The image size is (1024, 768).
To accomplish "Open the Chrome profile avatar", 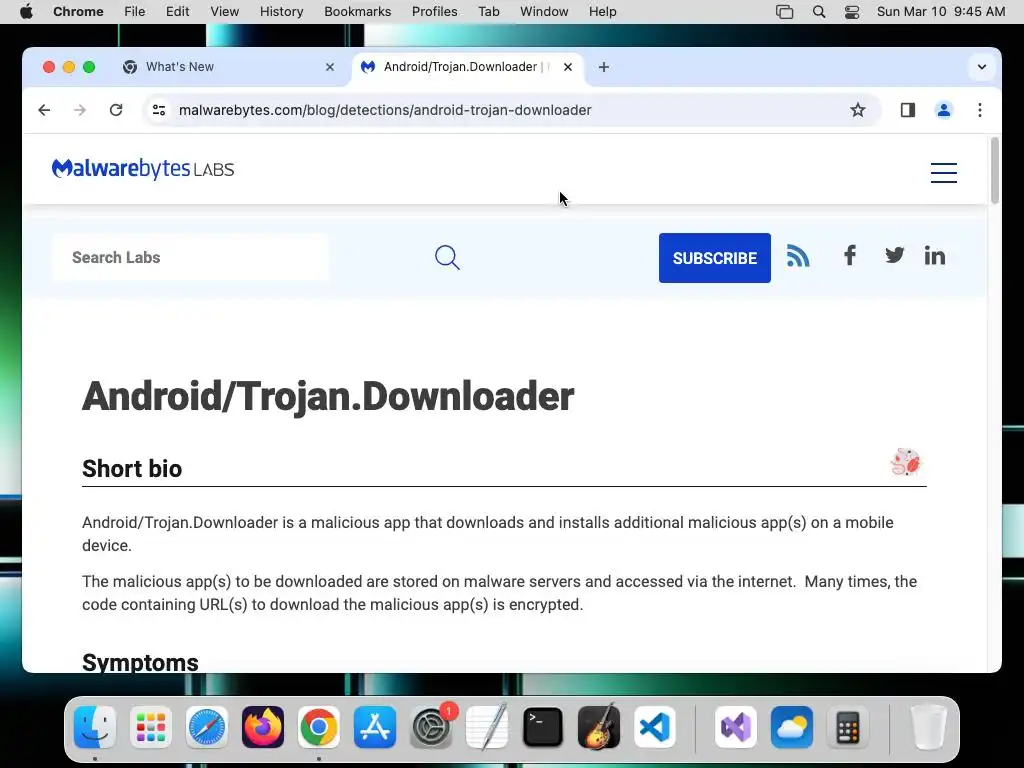I will point(943,110).
